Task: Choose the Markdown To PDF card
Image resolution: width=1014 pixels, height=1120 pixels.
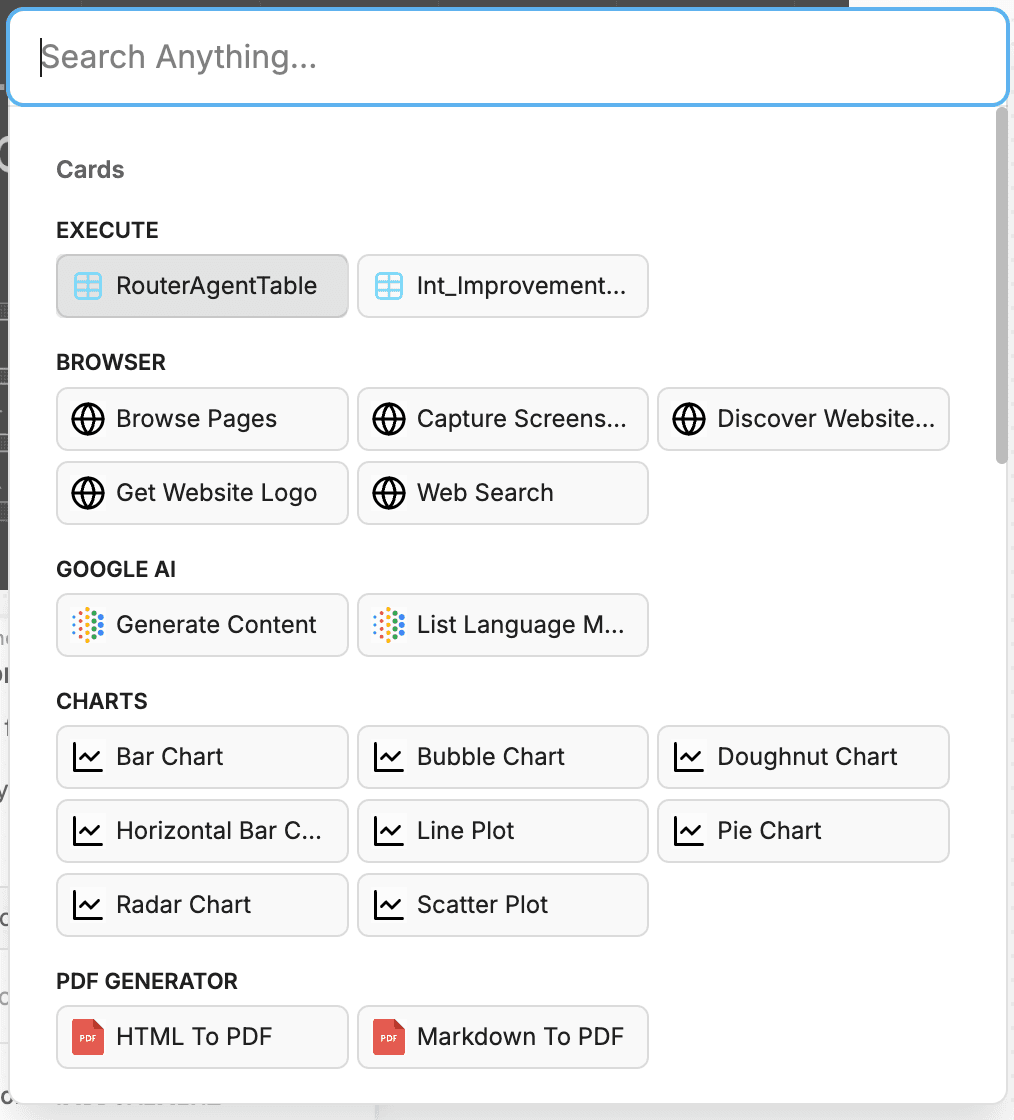Action: coord(503,1037)
